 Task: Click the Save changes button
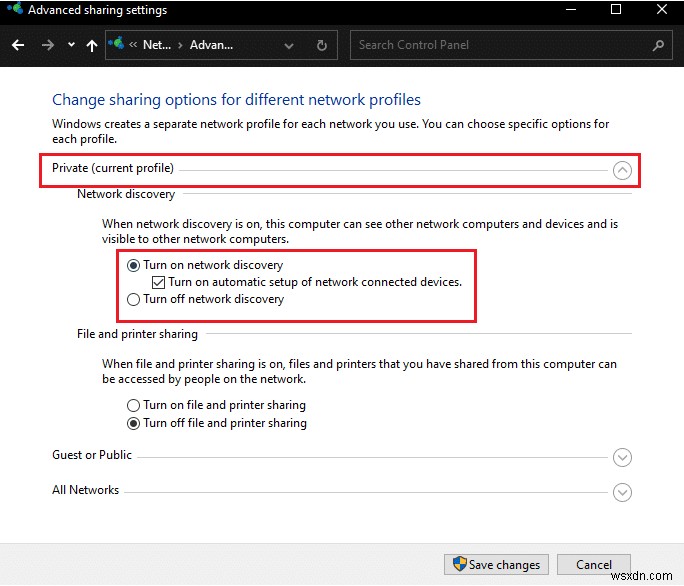click(496, 564)
